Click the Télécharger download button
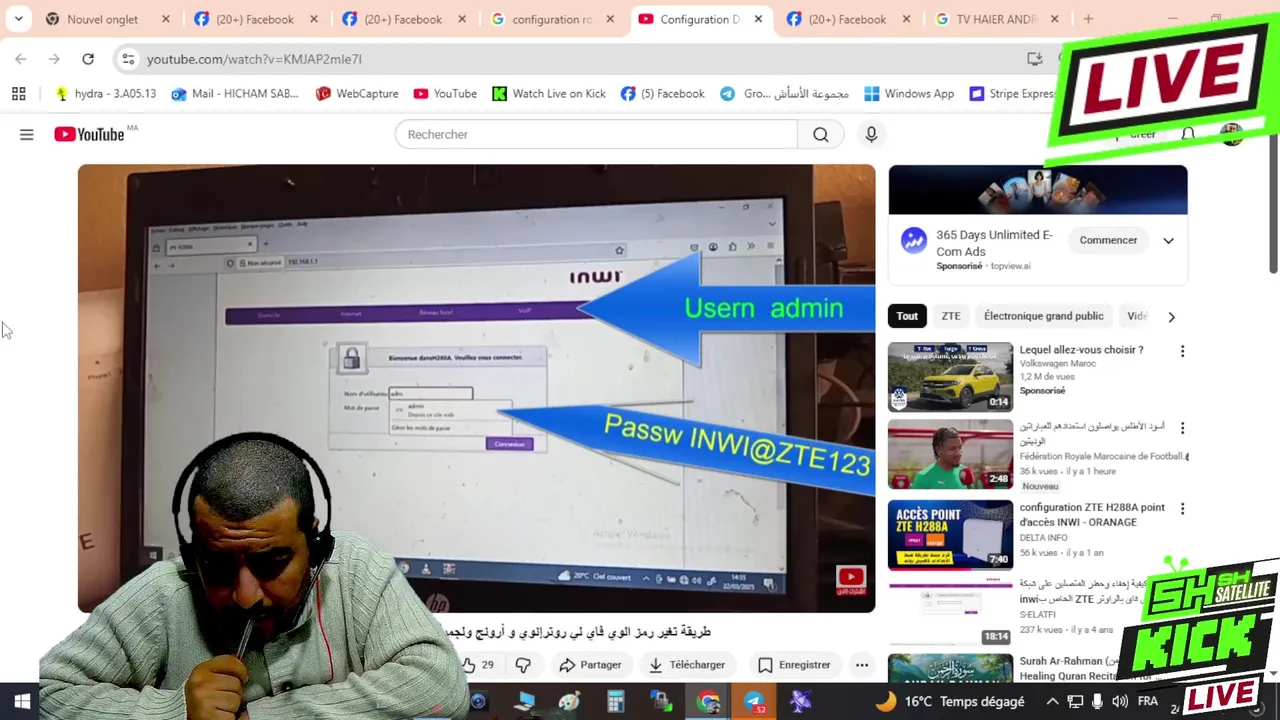The height and width of the screenshot is (720, 1280). [687, 665]
